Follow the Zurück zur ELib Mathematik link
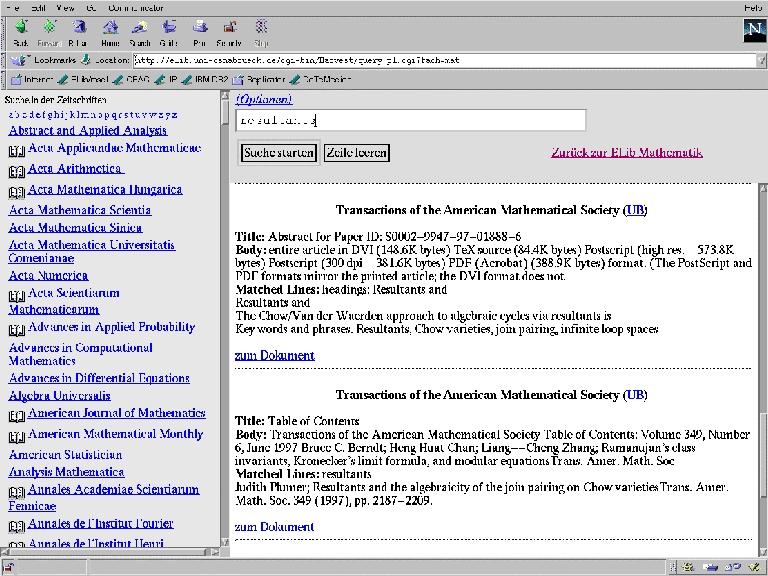The image size is (768, 576). coord(626,152)
